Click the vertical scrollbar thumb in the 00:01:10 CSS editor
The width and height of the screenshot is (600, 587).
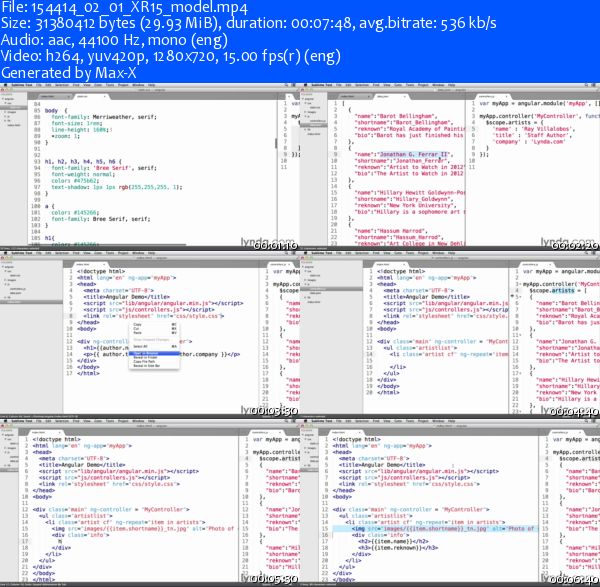tap(276, 143)
